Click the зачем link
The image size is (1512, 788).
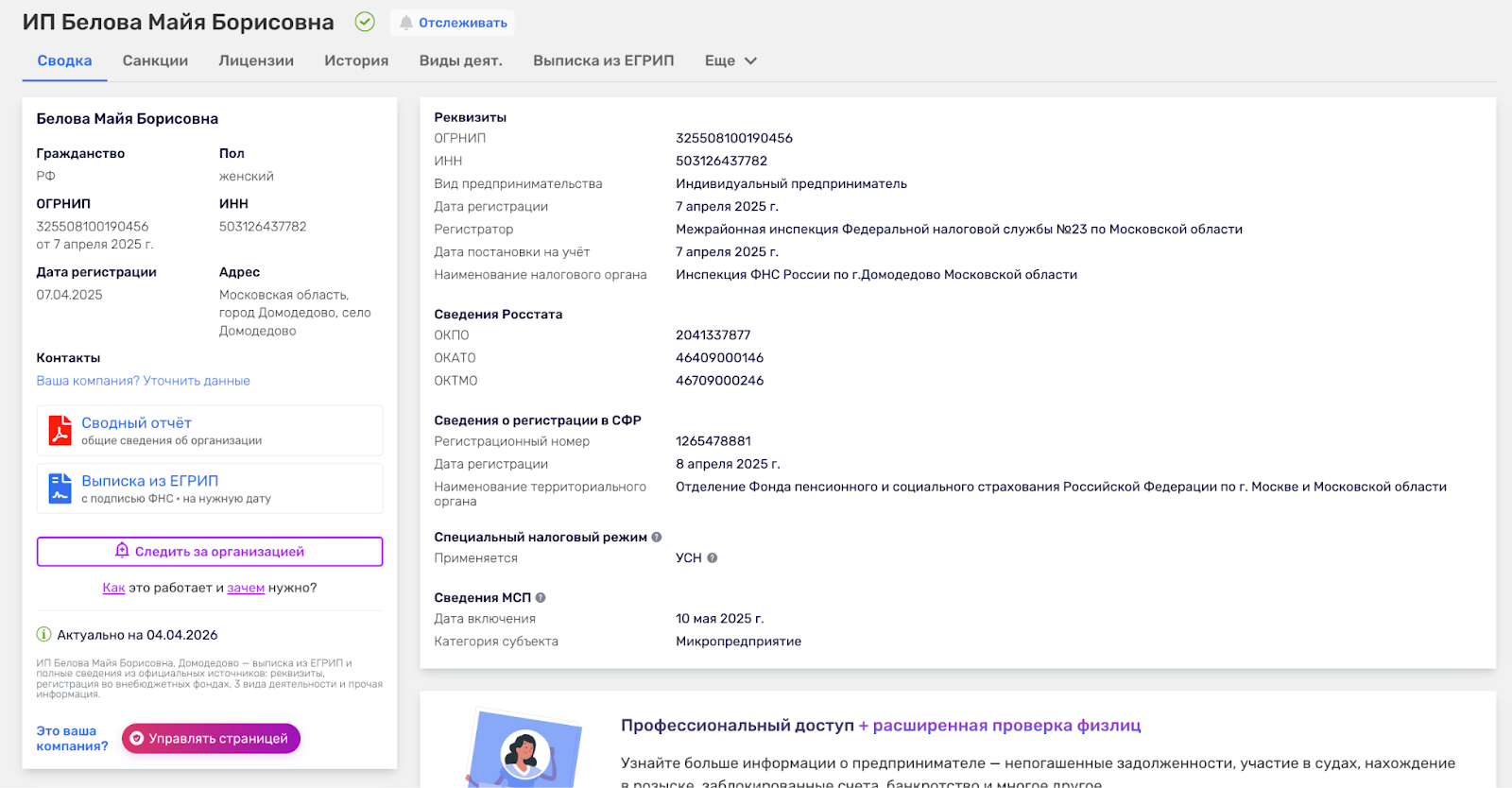(x=246, y=588)
